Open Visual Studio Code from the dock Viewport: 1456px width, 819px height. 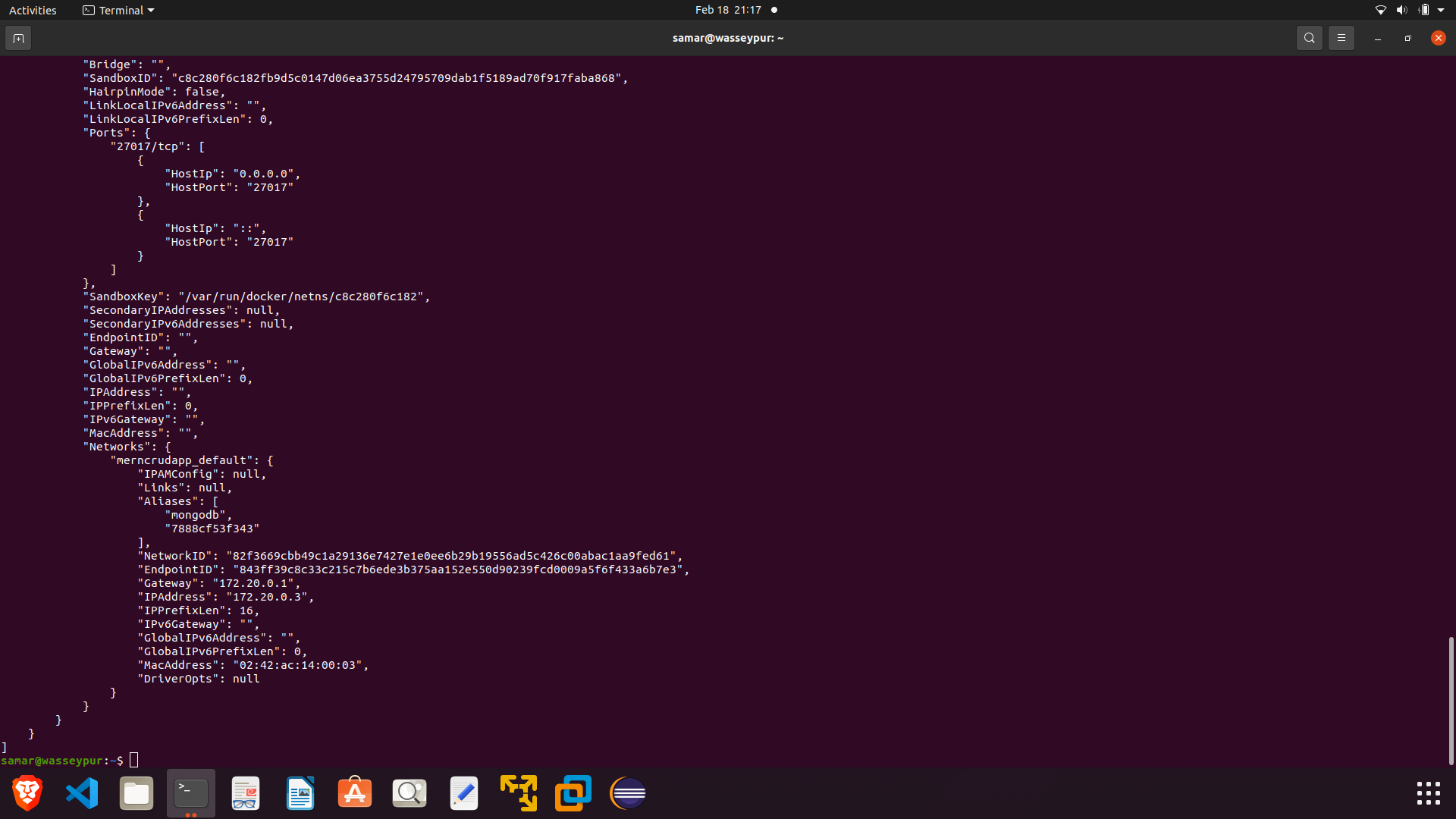coord(82,793)
